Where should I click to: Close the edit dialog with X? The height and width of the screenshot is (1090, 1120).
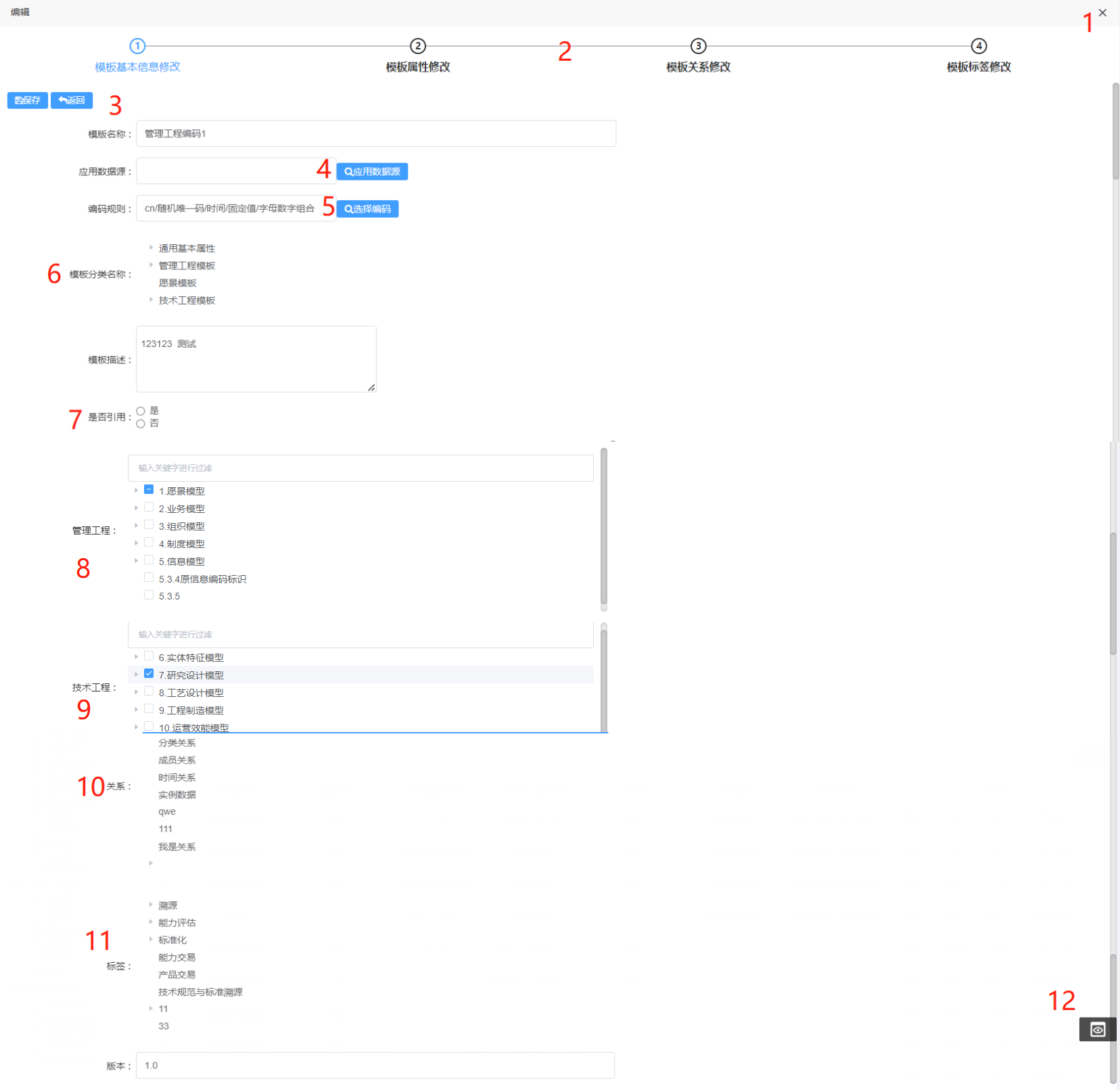tap(1102, 13)
